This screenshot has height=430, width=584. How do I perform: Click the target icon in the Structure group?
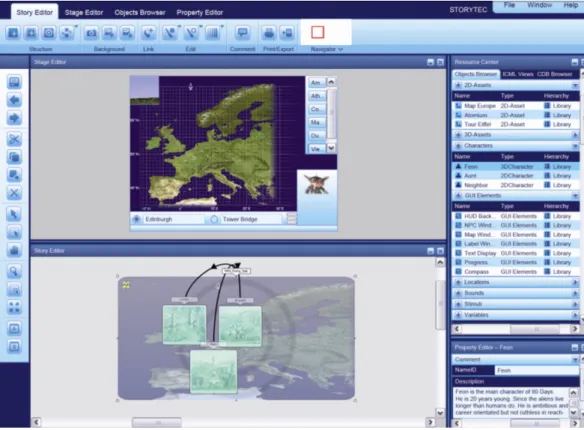point(49,33)
